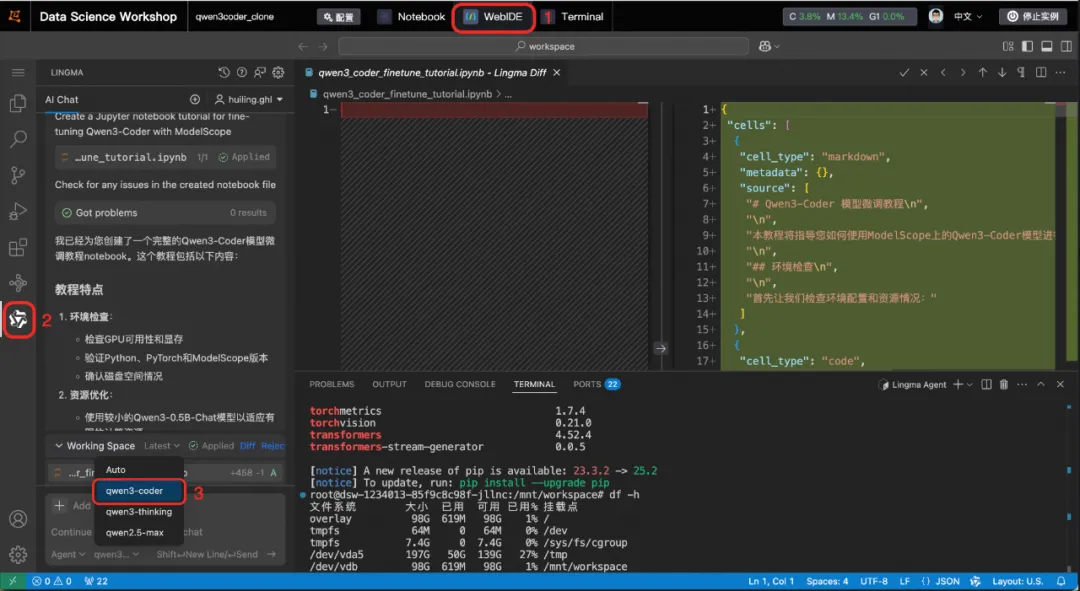Click the send arrow in chat input
The height and width of the screenshot is (591, 1080).
click(271, 554)
